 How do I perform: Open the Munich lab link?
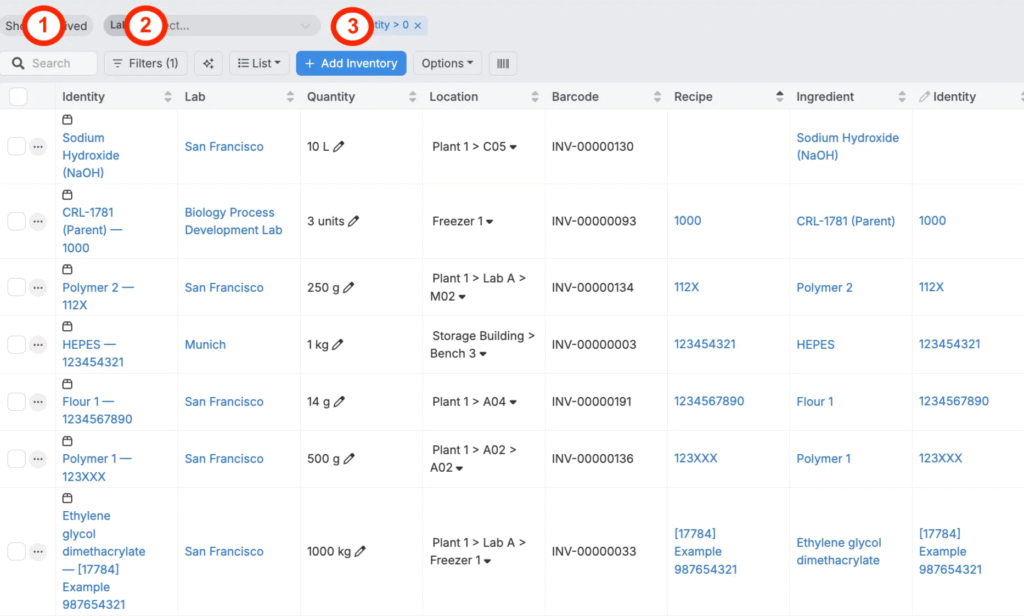[x=205, y=345]
